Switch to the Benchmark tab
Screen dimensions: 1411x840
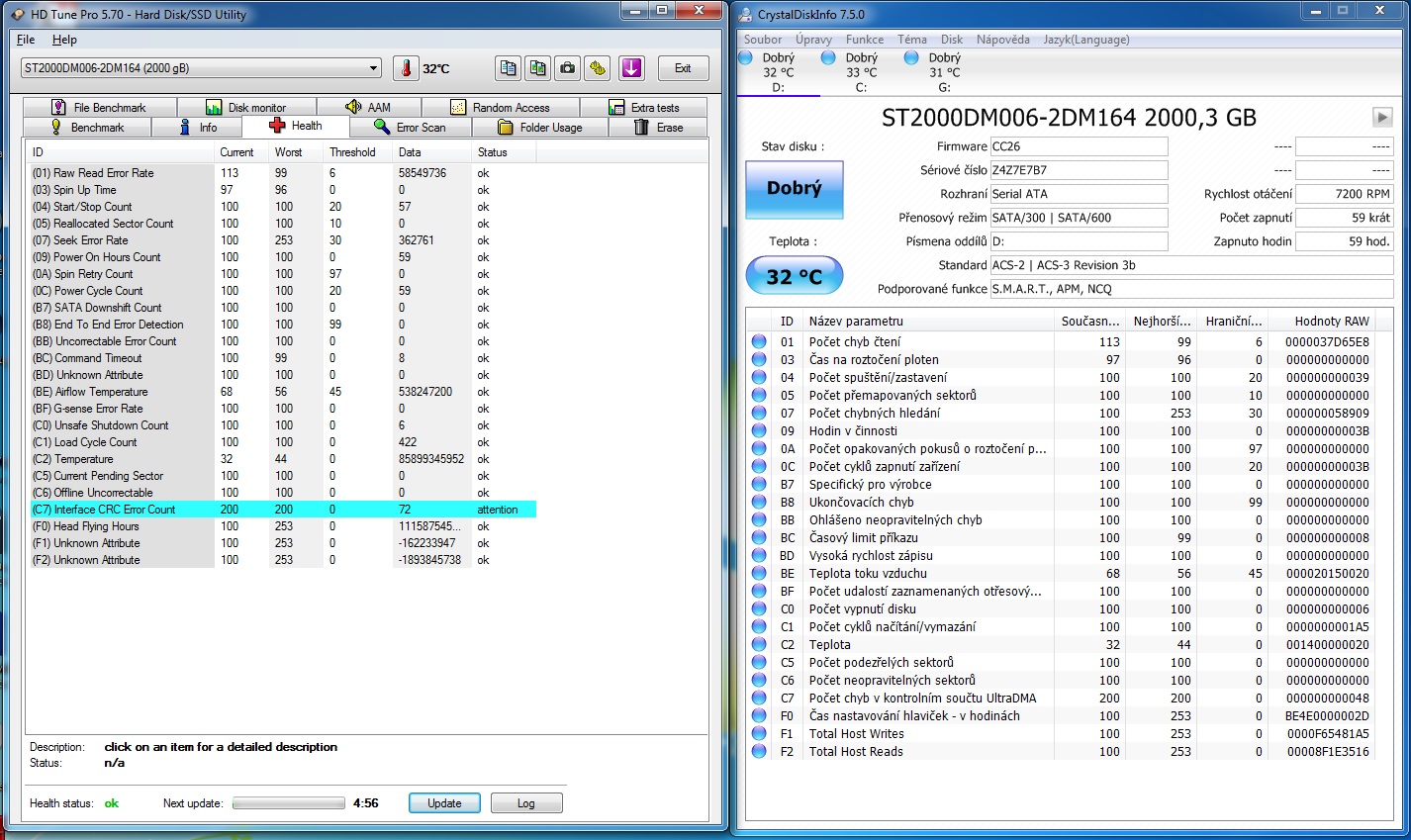87,127
